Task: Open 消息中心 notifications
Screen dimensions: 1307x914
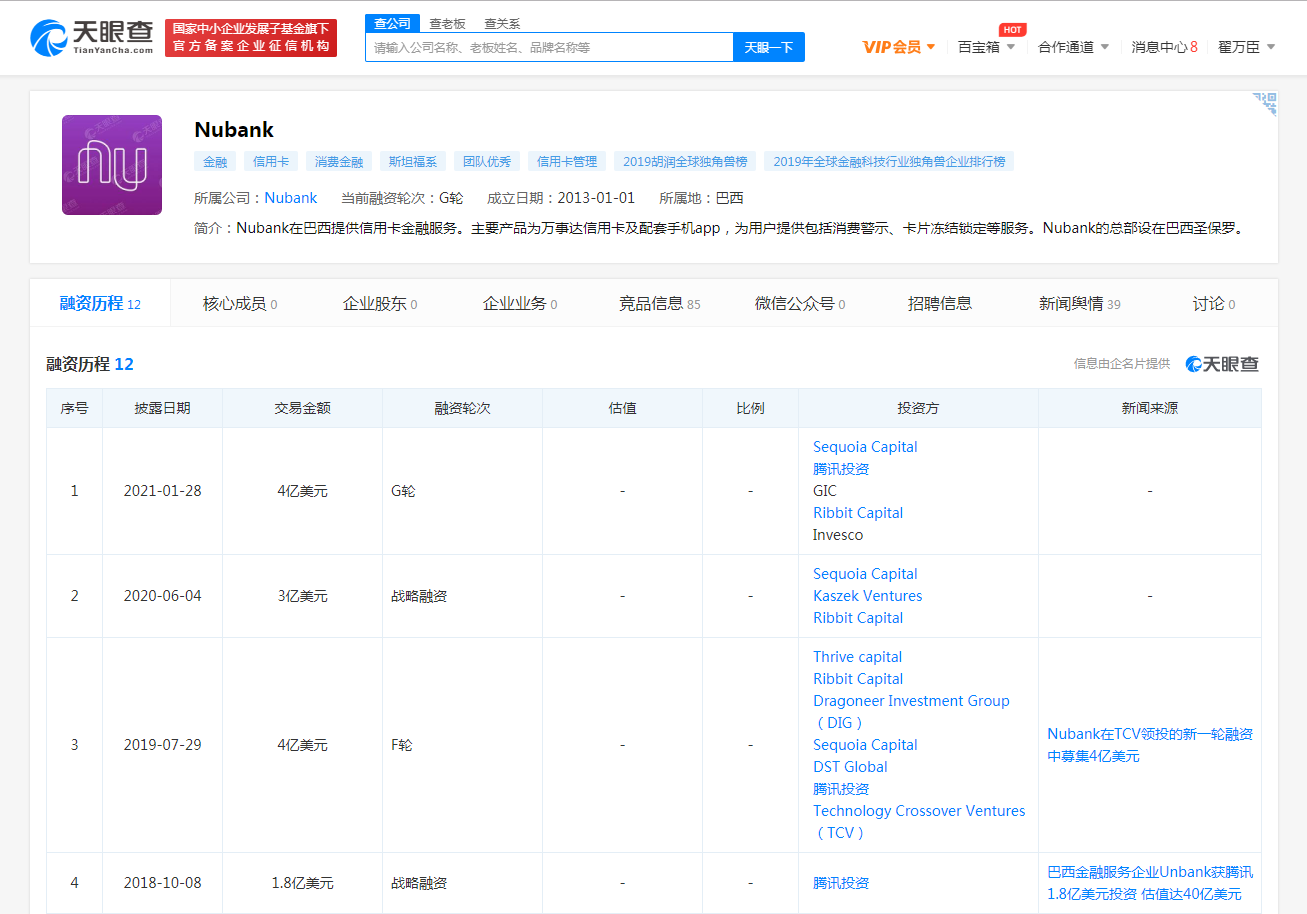Action: (x=1164, y=47)
